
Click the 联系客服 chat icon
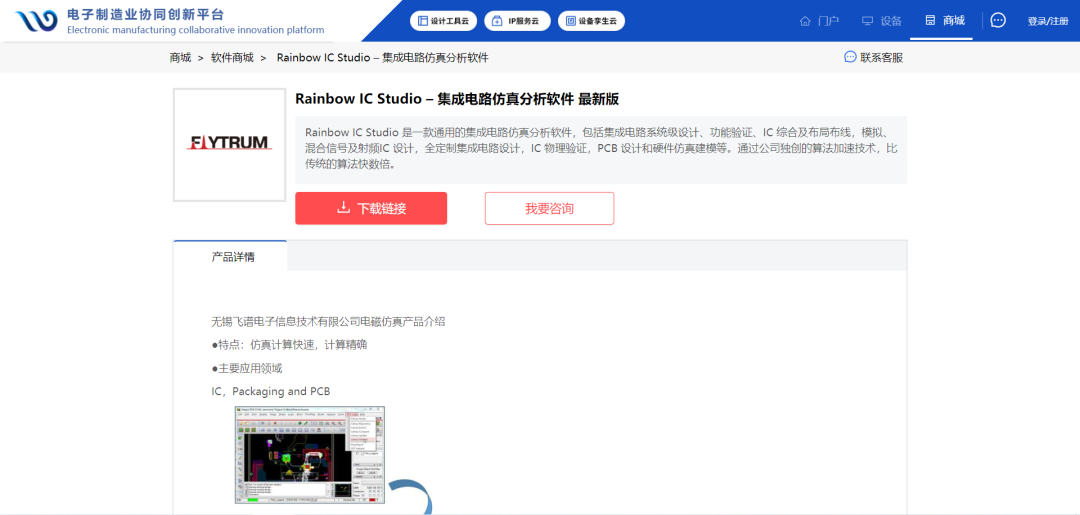coord(850,57)
